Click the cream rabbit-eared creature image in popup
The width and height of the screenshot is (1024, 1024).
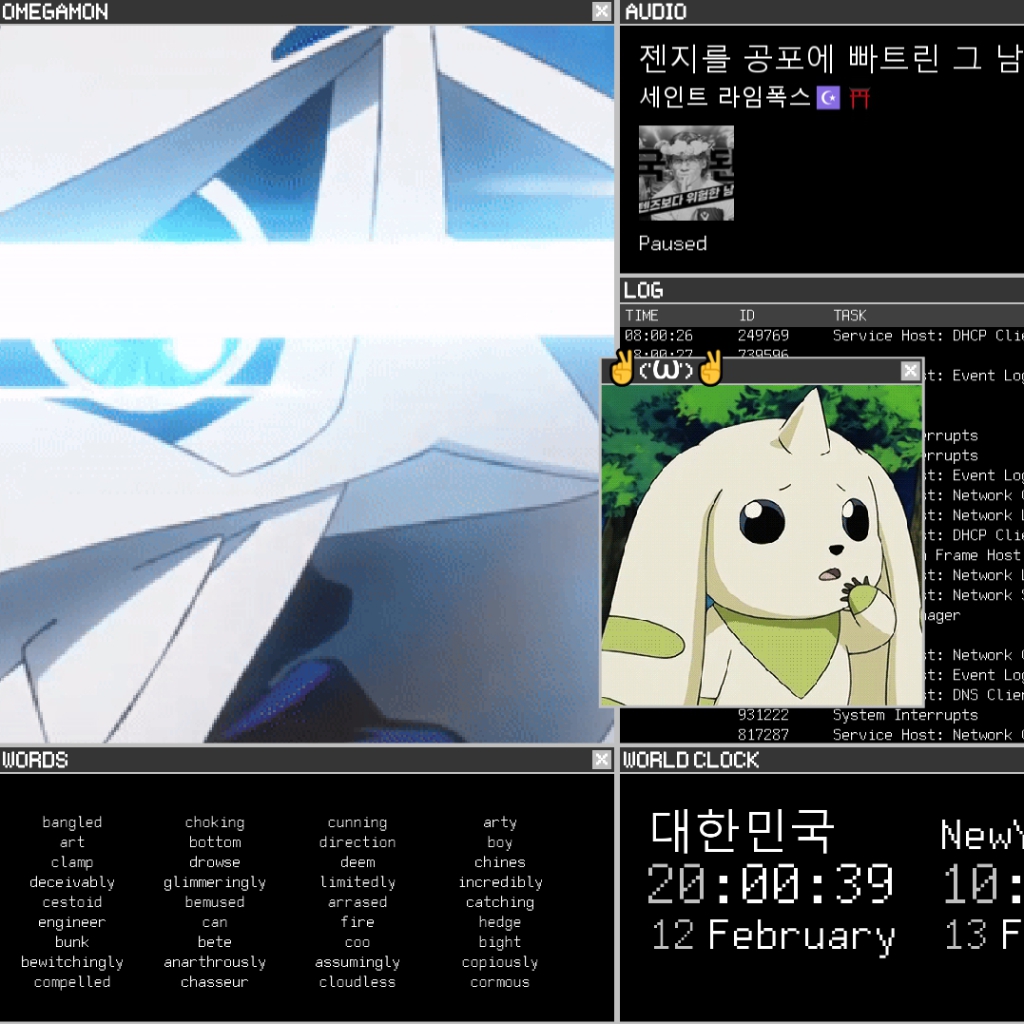coord(762,545)
